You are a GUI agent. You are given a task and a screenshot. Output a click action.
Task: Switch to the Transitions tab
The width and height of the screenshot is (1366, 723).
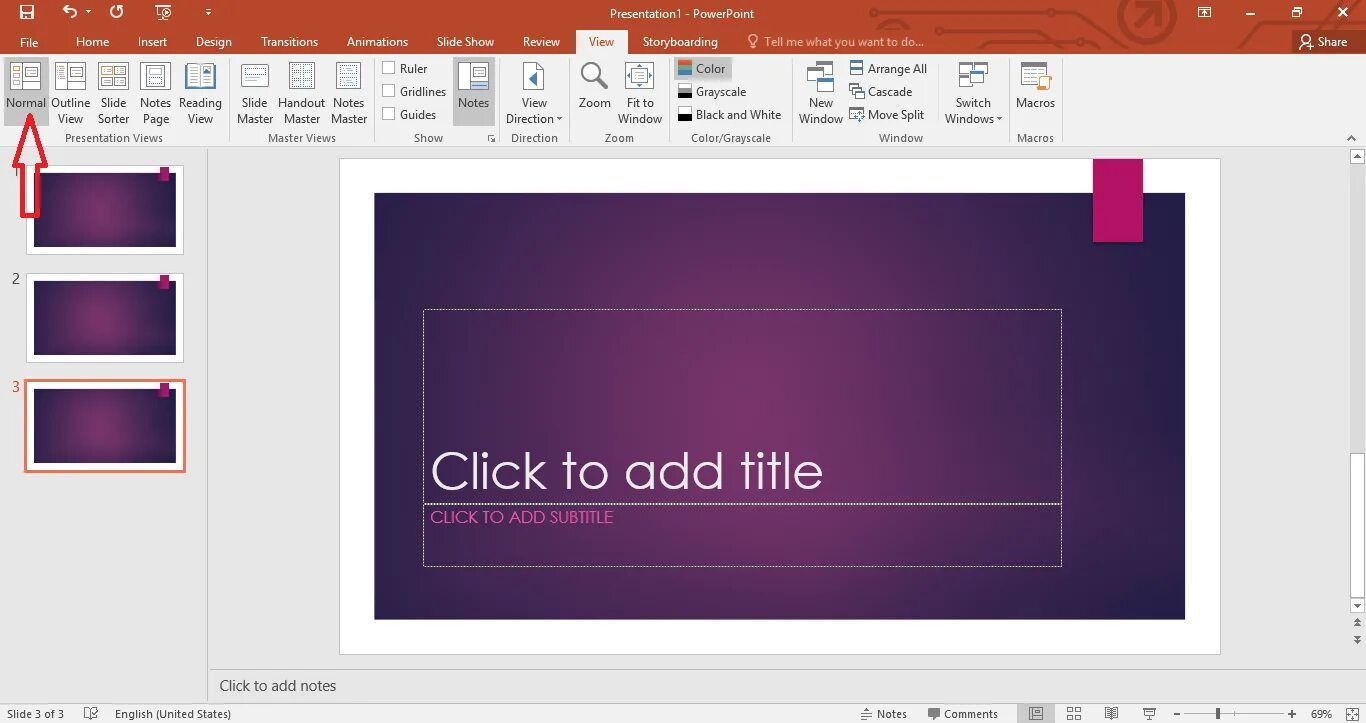pyautogui.click(x=289, y=42)
